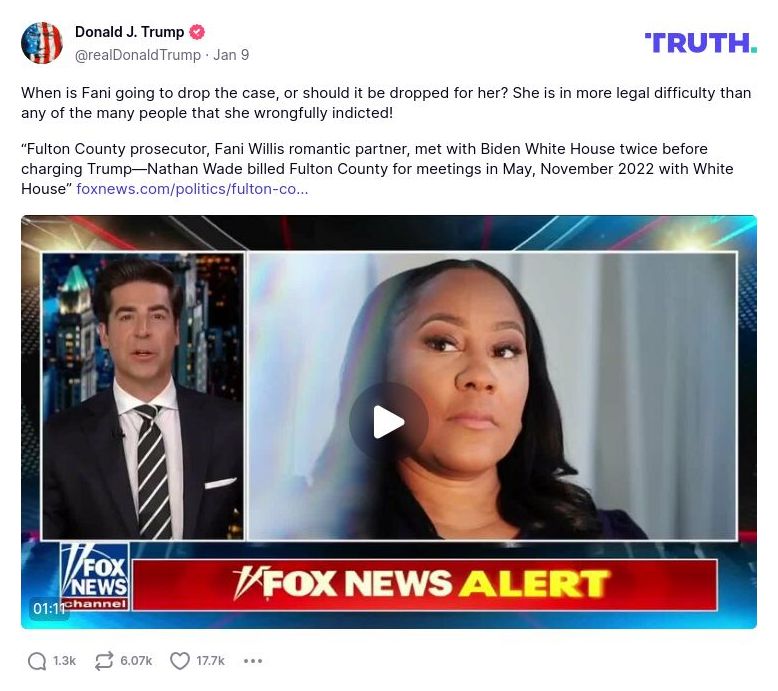Click the ReTruth arrows icon

click(104, 661)
